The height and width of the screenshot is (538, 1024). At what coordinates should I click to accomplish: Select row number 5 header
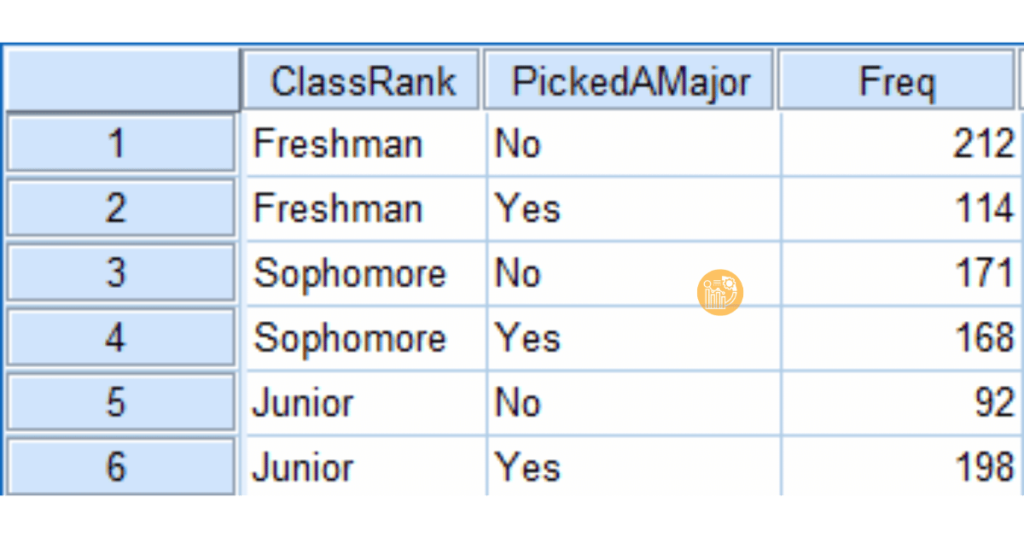coord(120,402)
